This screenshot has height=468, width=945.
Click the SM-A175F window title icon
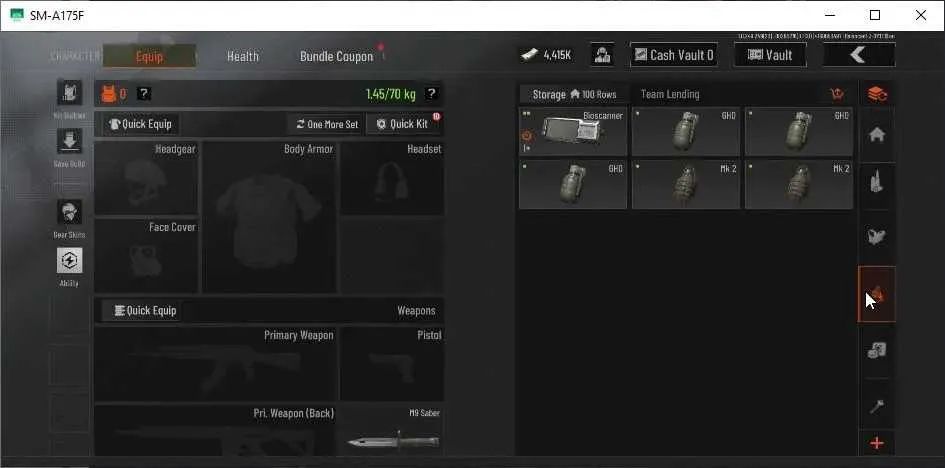[17, 15]
